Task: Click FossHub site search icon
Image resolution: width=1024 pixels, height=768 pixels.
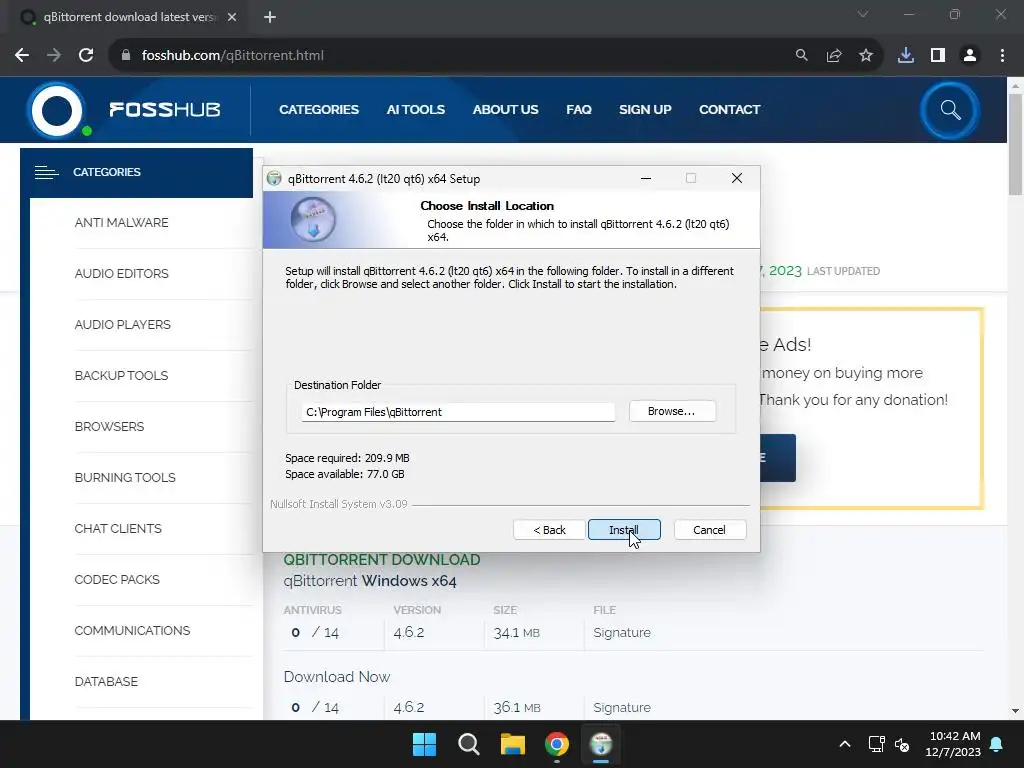Action: coord(950,110)
